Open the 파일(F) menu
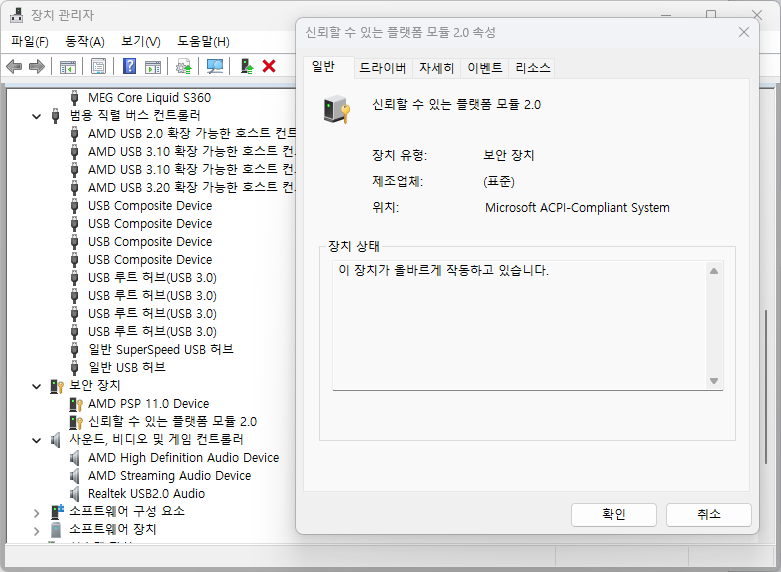This screenshot has width=781, height=572. click(x=30, y=41)
